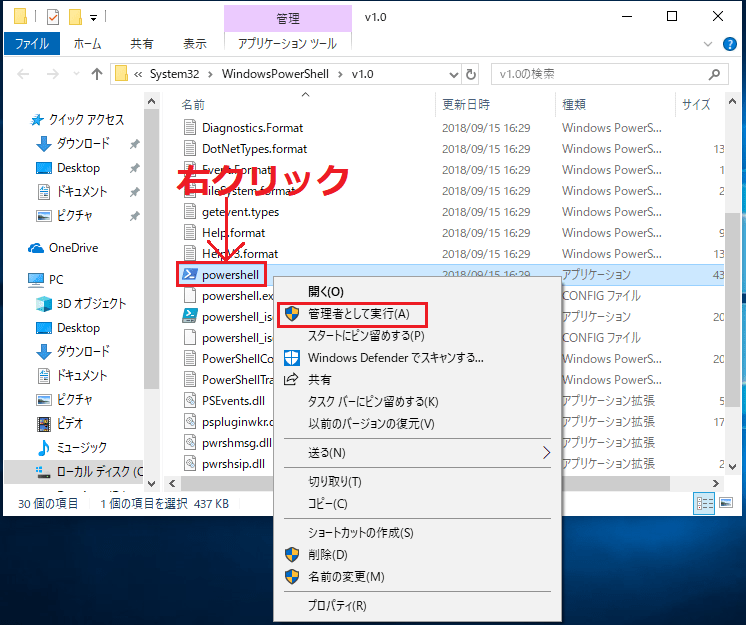
Task: Switch to large icons view layout
Action: pyautogui.click(x=726, y=503)
